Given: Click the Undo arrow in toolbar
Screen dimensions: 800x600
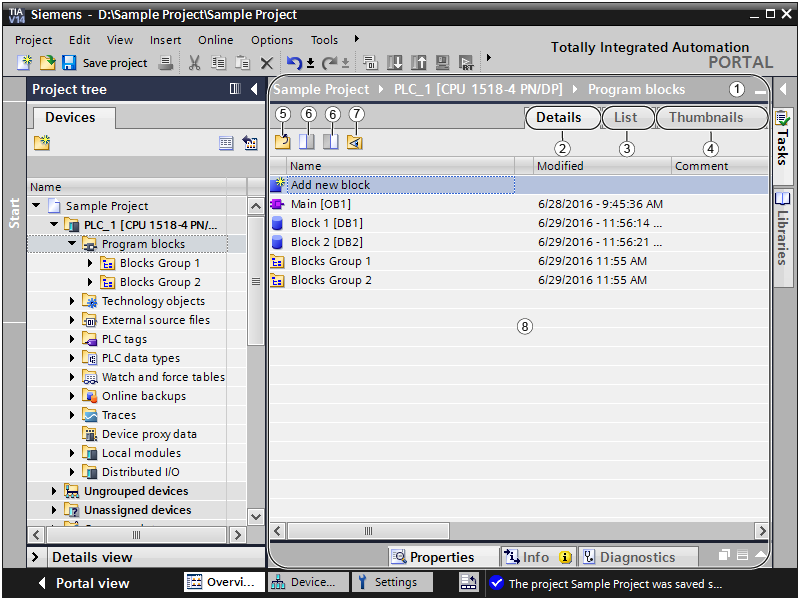Looking at the screenshot, I should (x=294, y=63).
